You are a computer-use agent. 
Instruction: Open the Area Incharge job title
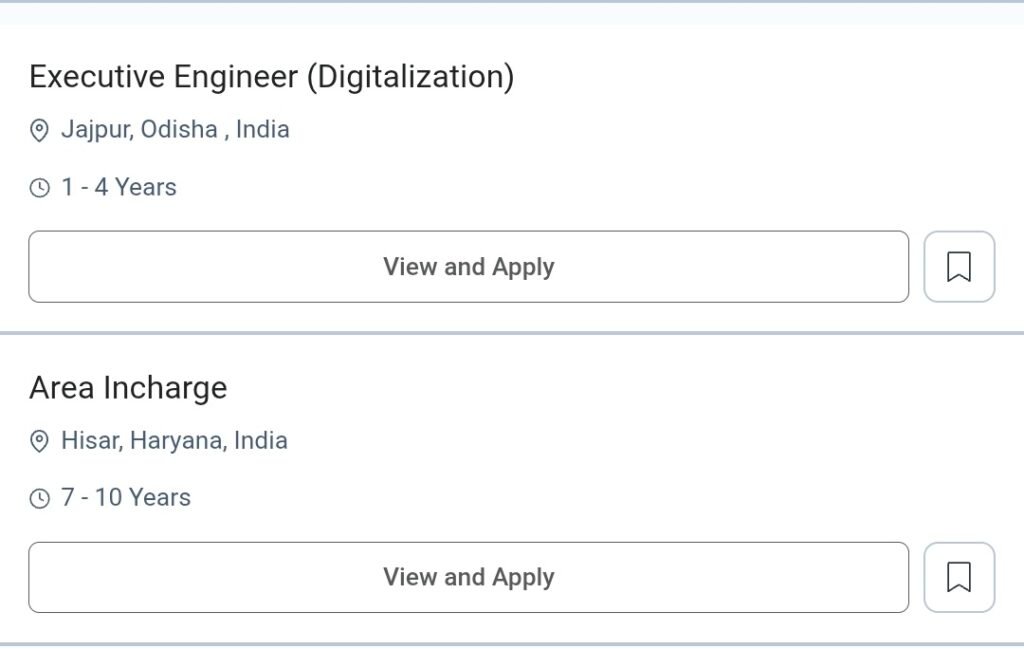click(128, 388)
